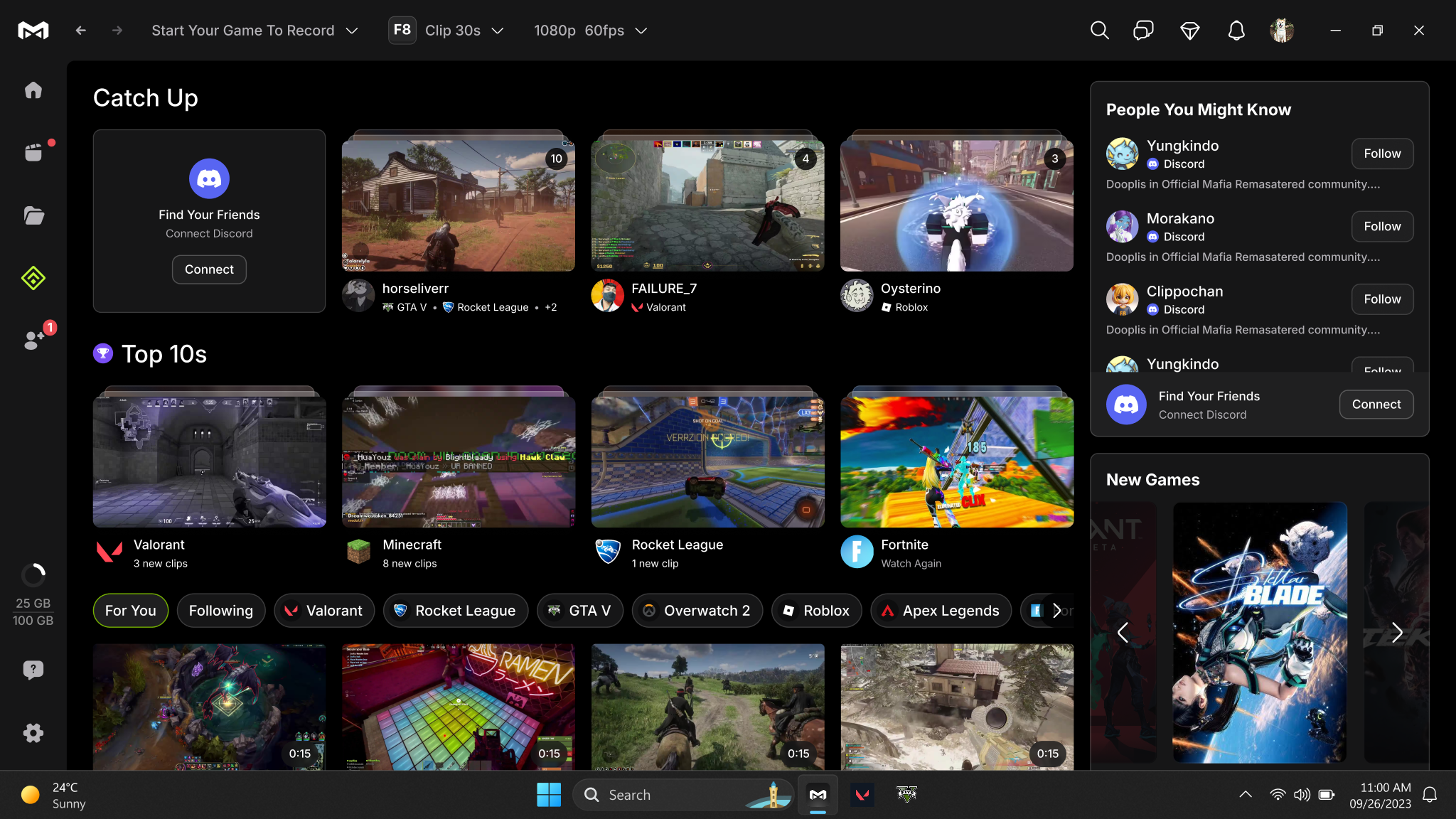Click the Discord logo in the Catch Up card
The image size is (1456, 819).
point(209,178)
